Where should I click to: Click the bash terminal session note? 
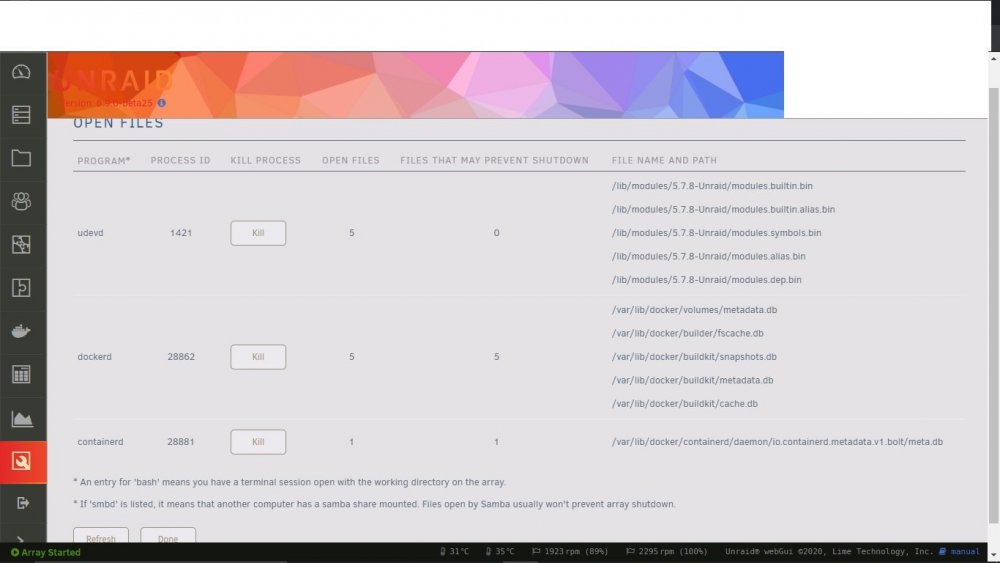click(290, 482)
